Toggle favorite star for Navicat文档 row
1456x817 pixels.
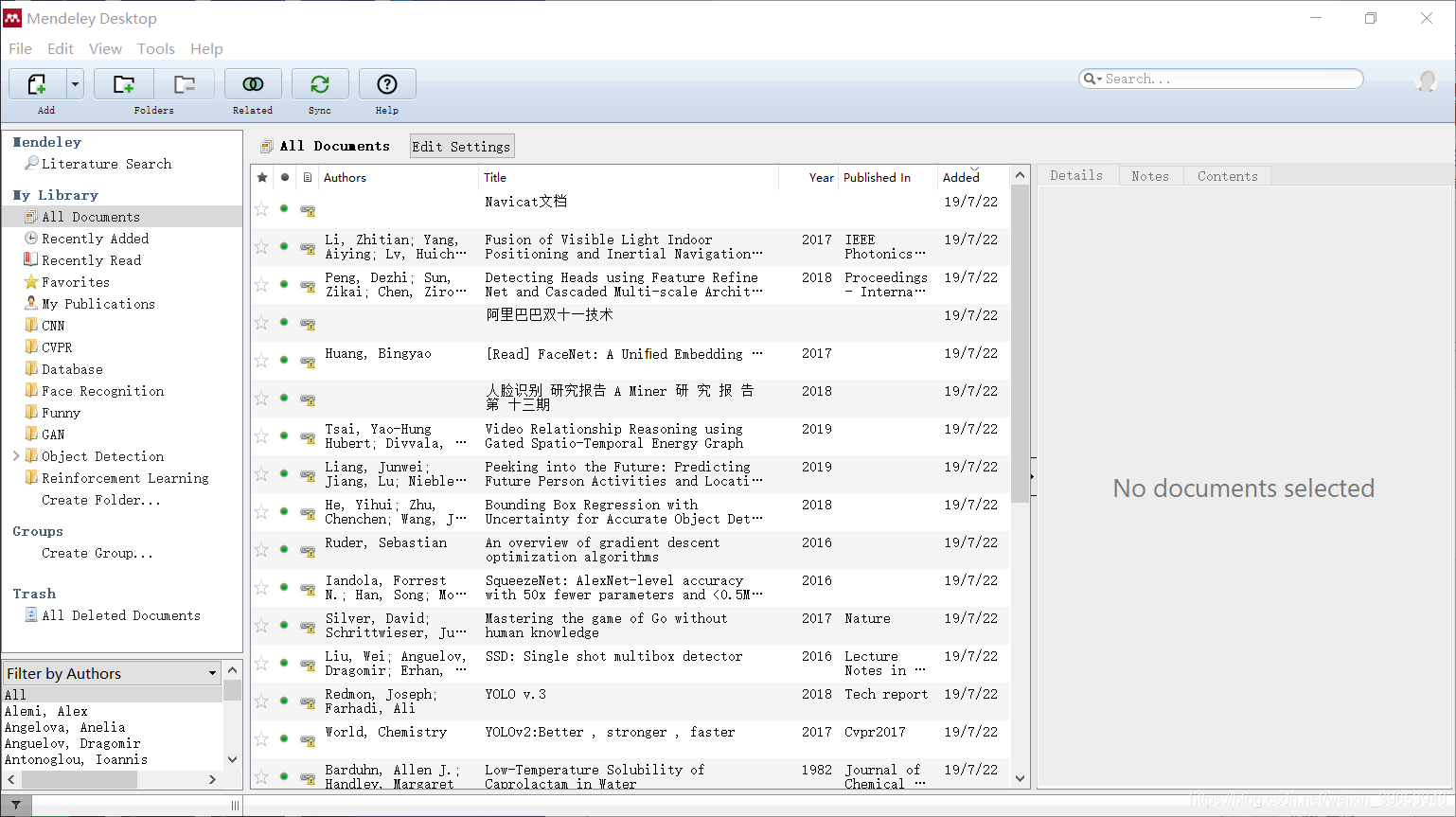click(261, 209)
